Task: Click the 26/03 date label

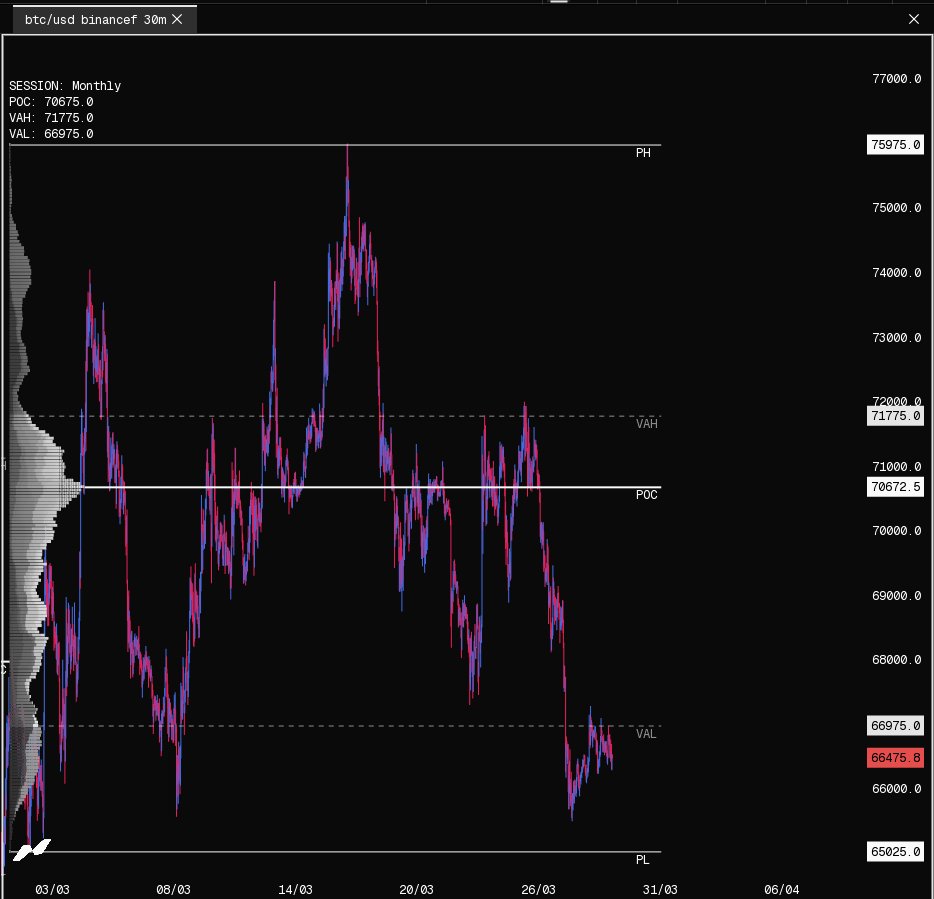Action: pos(538,889)
